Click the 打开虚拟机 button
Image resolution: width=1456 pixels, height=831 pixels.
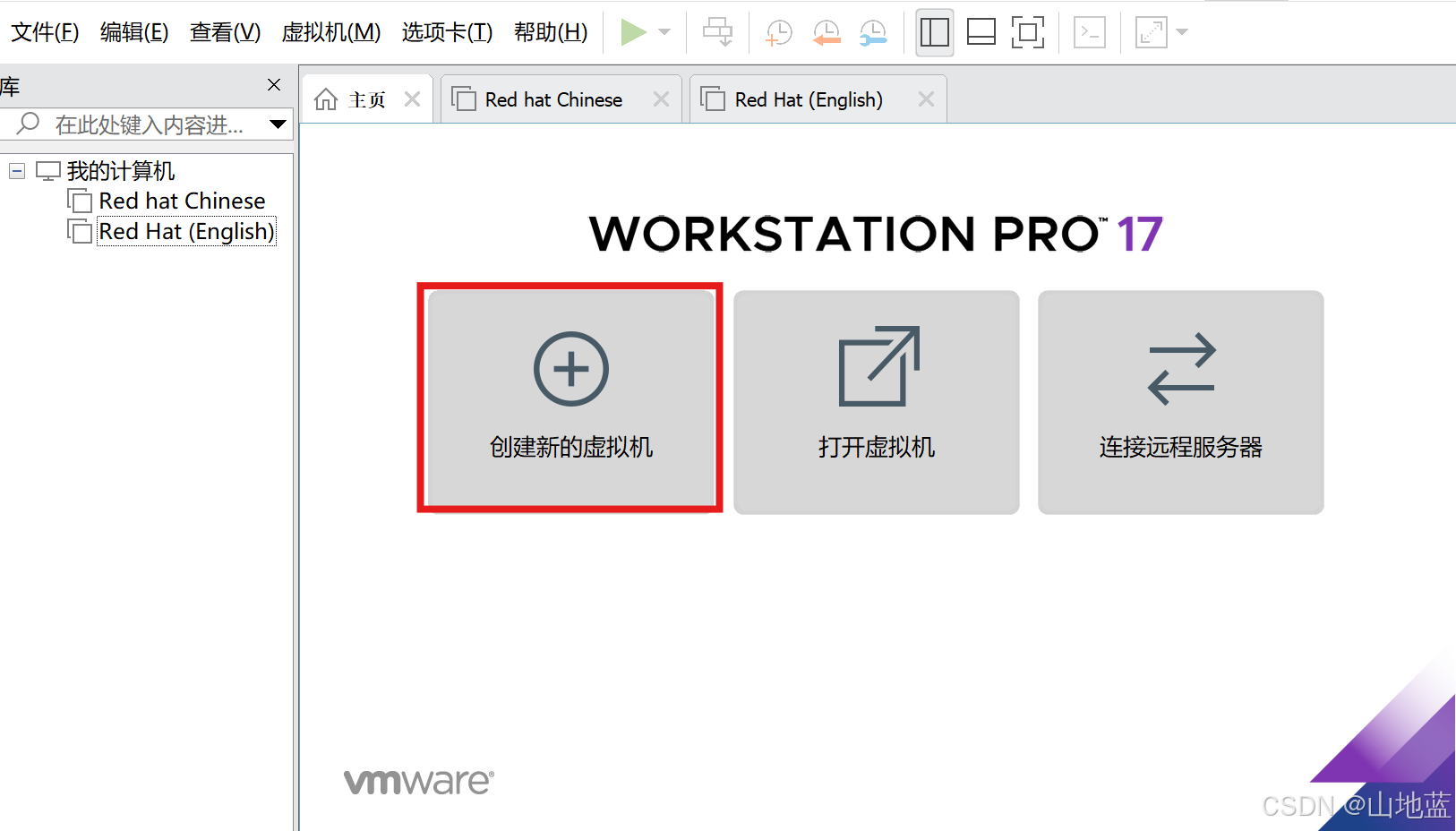877,401
